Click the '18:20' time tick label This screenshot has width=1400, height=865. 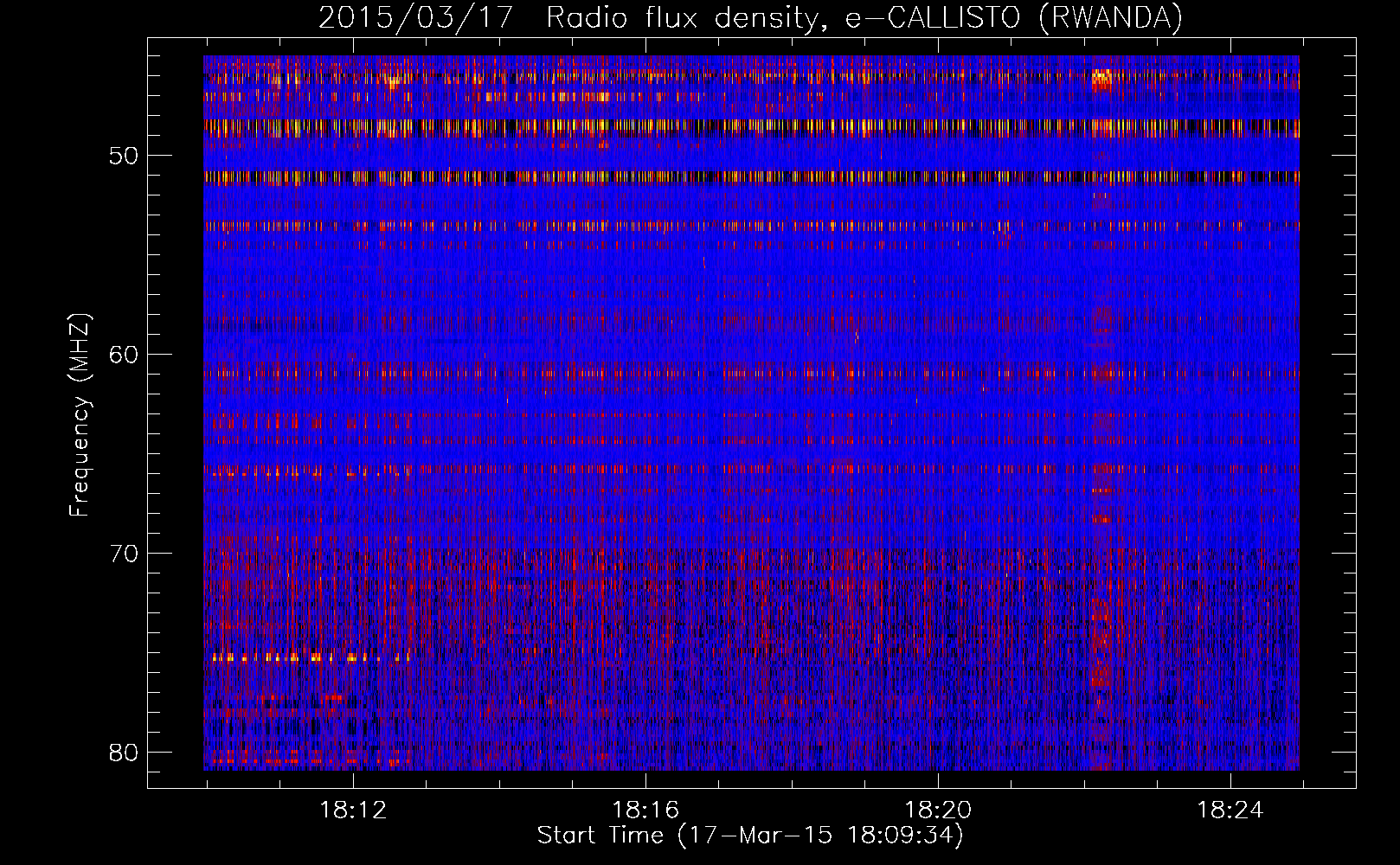[938, 811]
